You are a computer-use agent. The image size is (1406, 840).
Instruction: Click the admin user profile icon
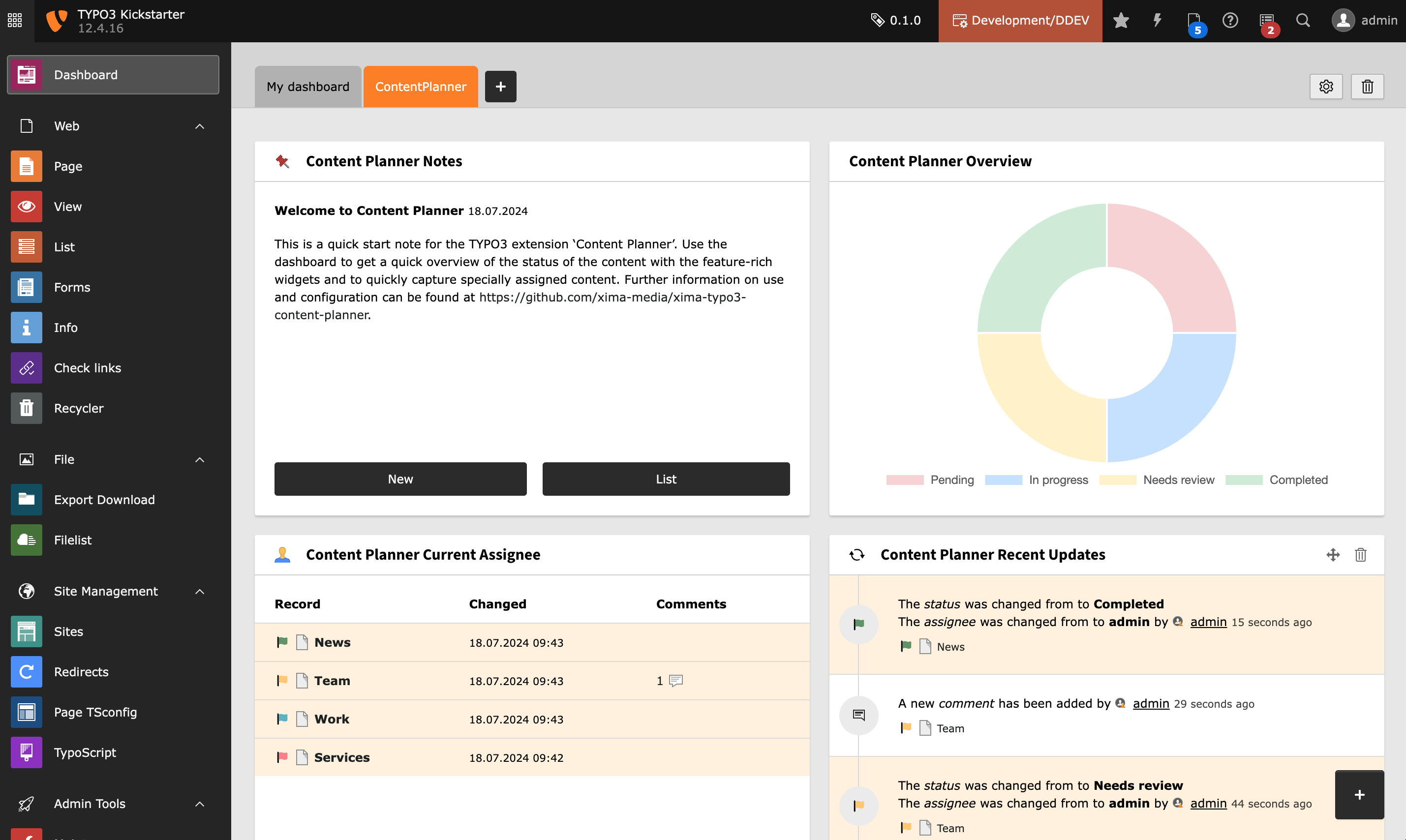point(1344,20)
